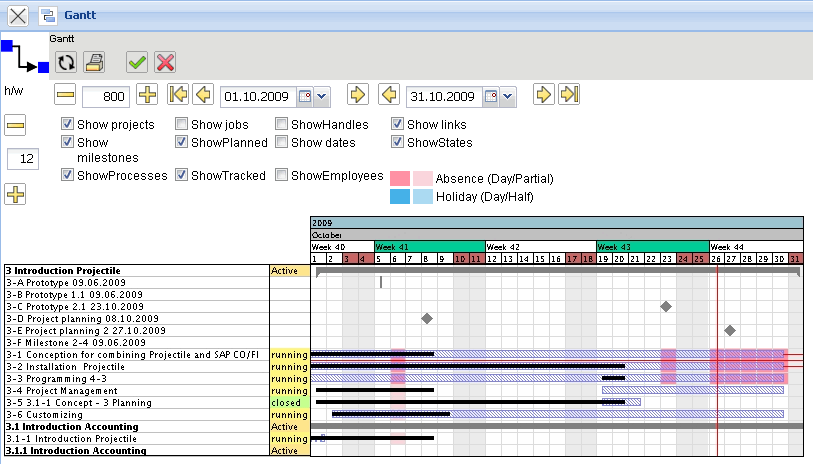Click milestone diamond for 3-D Project planning
Viewport: 813px width, 464px height.
(x=427, y=318)
